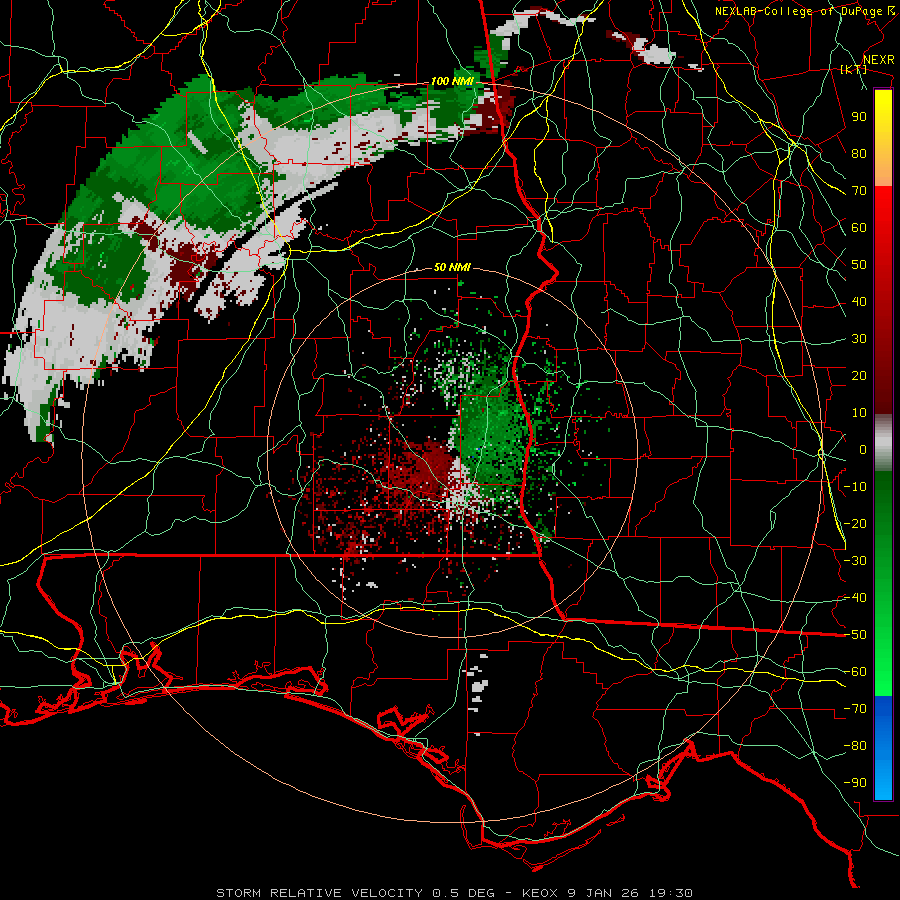Click the 20 value on the velocity scale

point(859,376)
